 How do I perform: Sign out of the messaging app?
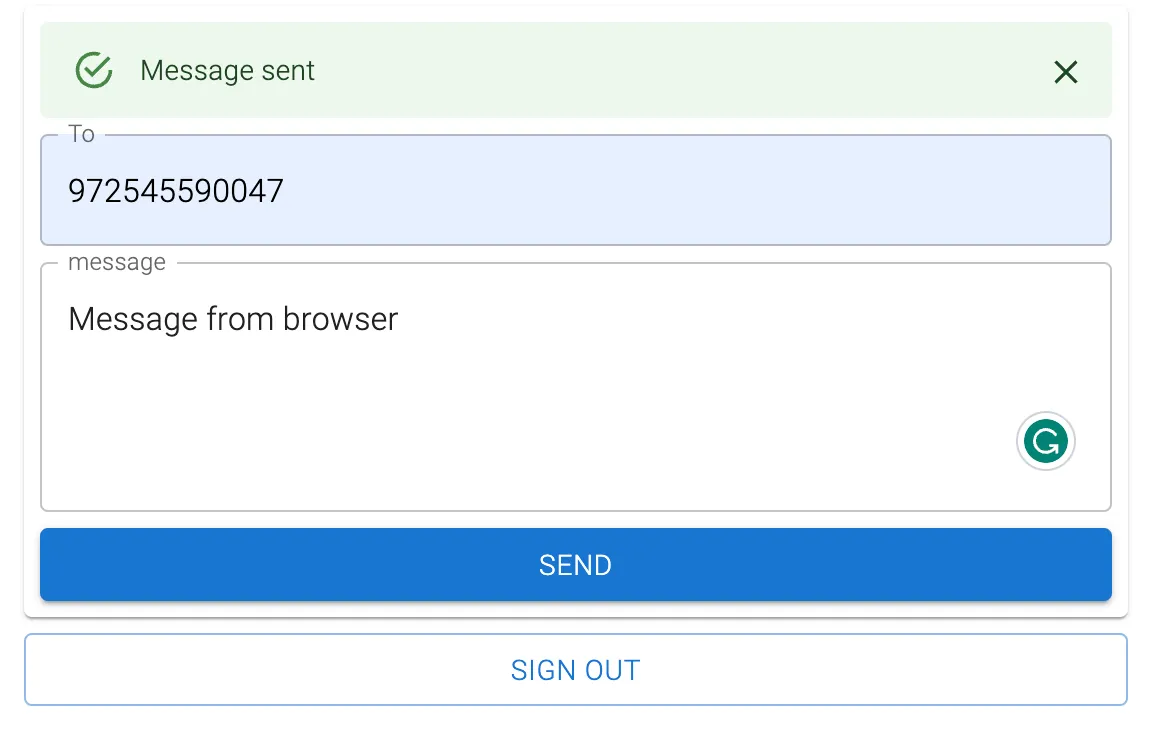click(575, 670)
